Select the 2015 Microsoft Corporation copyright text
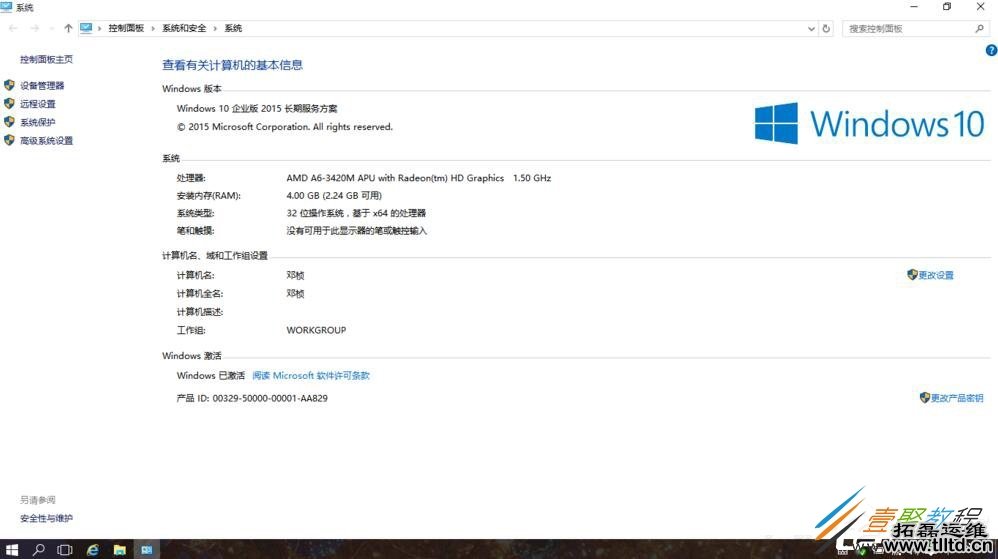This screenshot has width=998, height=559. coord(285,127)
